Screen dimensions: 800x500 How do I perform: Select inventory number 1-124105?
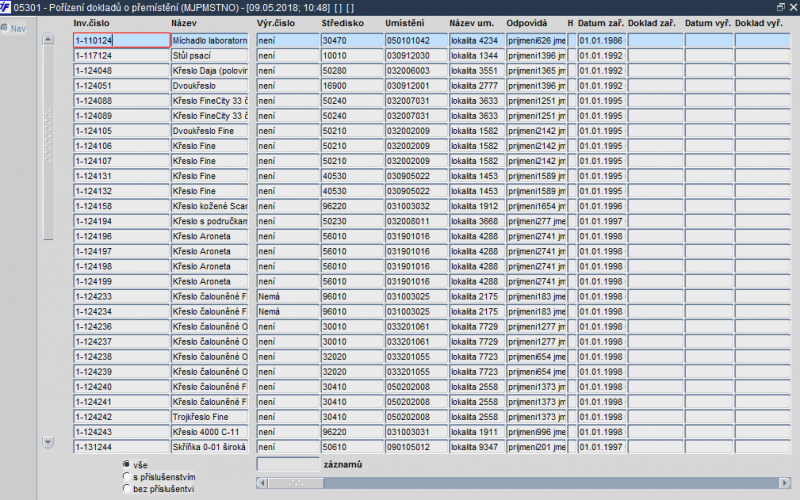coord(121,131)
